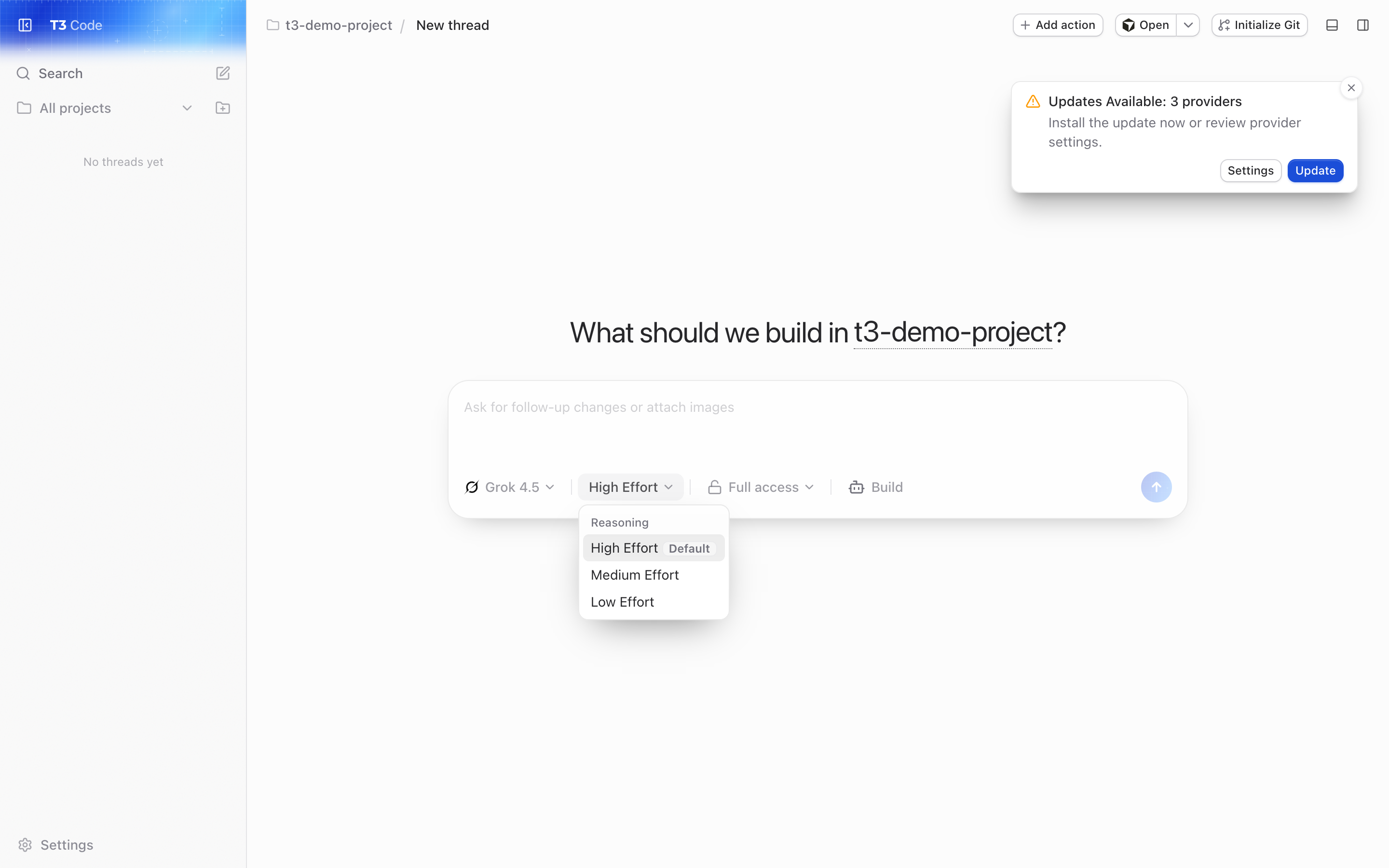This screenshot has height=868, width=1389.
Task: Click the unlocked padlock icon
Action: click(715, 488)
